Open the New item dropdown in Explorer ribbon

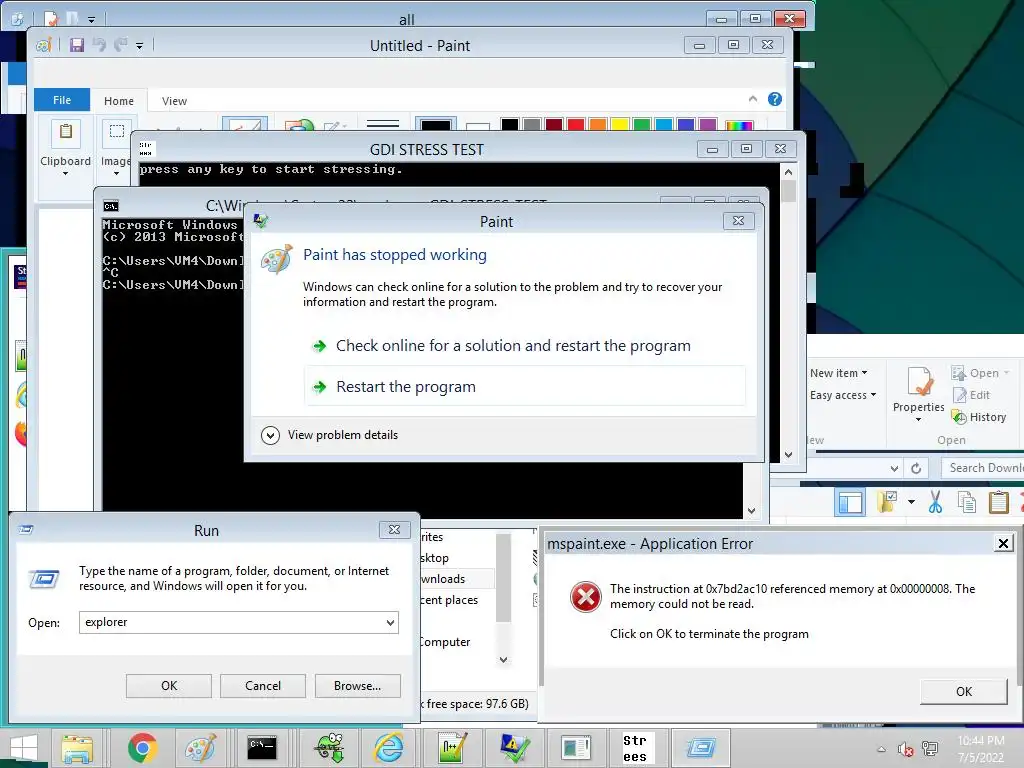click(839, 373)
